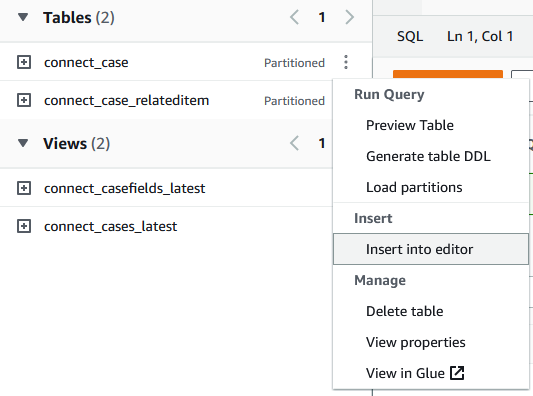Select Delete table from Manage section
The height and width of the screenshot is (396, 533).
click(x=431, y=311)
